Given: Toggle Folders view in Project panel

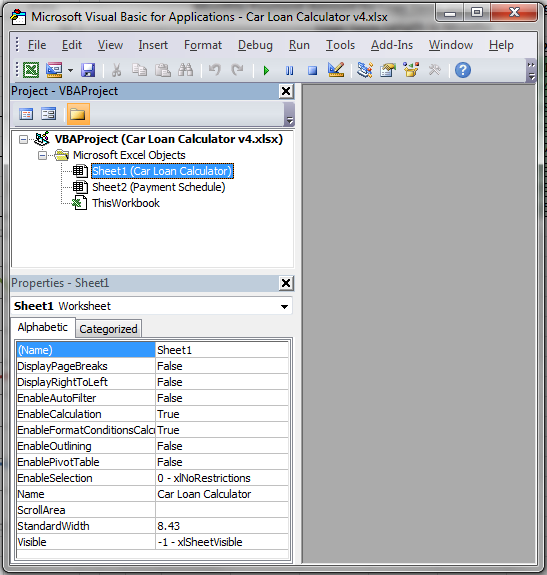Looking at the screenshot, I should (78, 114).
